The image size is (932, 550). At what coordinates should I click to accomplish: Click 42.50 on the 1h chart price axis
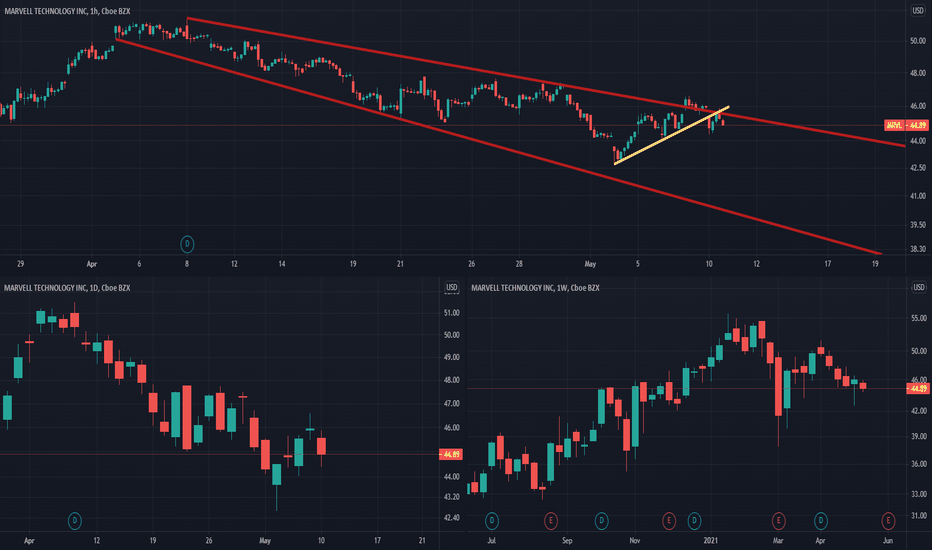tap(918, 168)
